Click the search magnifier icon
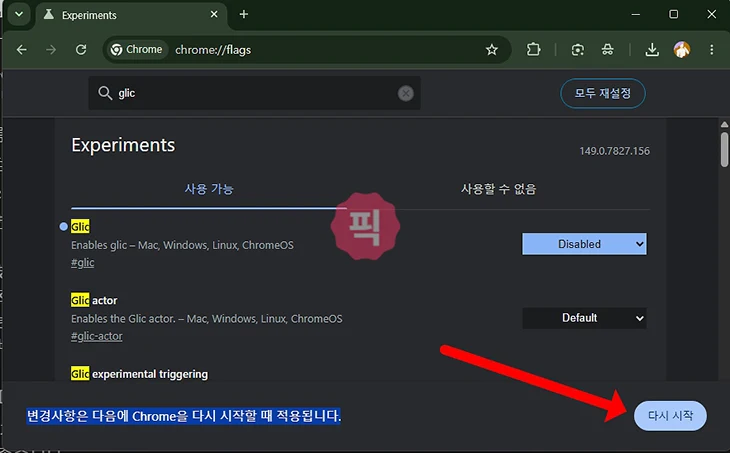730x453 pixels. point(105,93)
